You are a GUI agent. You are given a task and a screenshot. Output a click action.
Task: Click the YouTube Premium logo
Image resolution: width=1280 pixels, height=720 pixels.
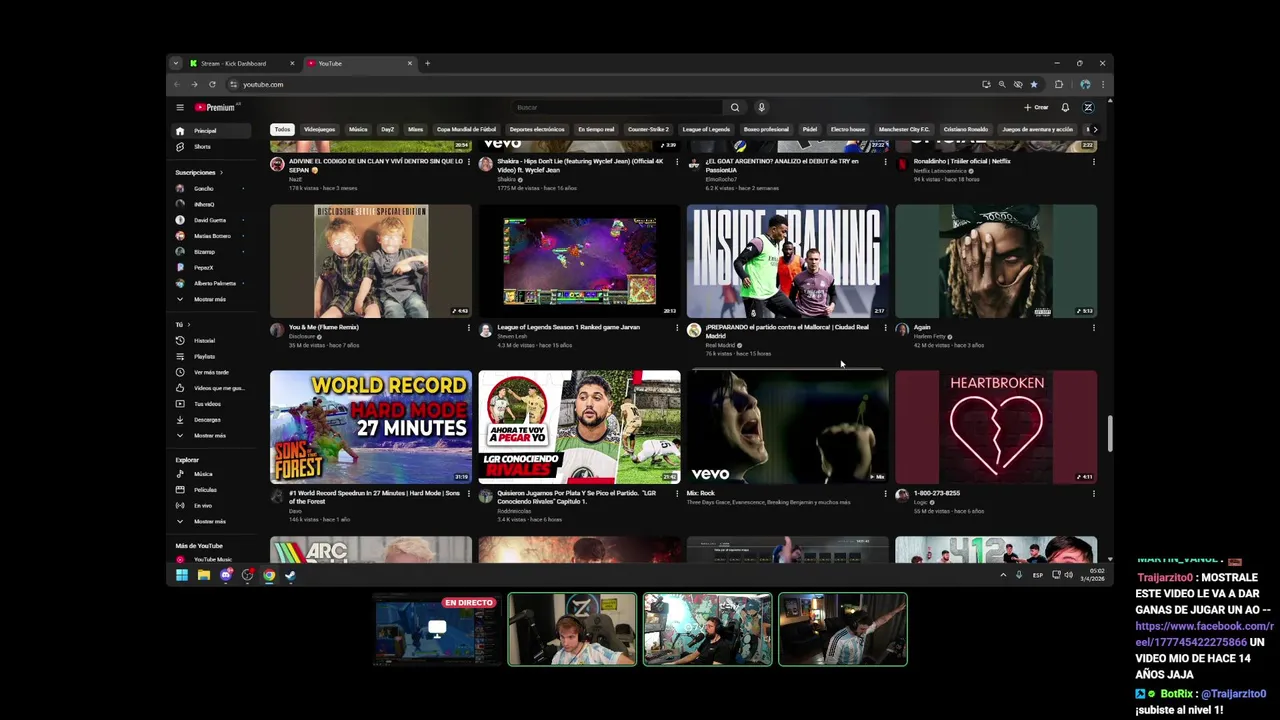coord(215,107)
